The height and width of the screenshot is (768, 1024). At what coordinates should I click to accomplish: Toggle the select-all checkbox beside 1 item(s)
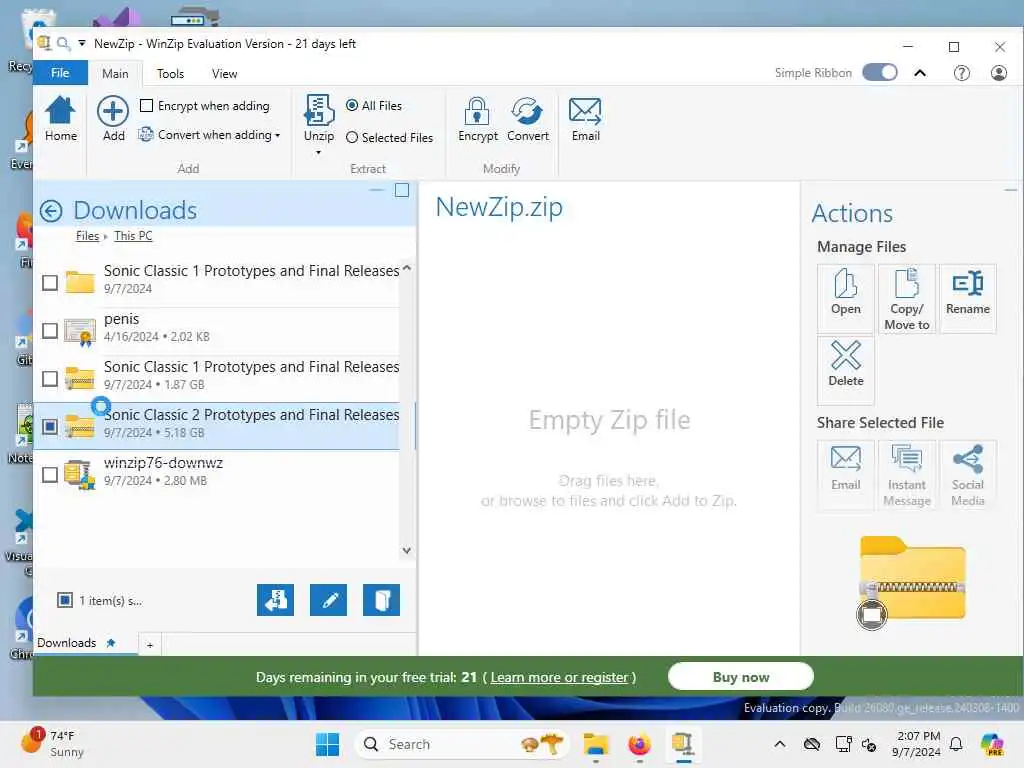coord(65,600)
